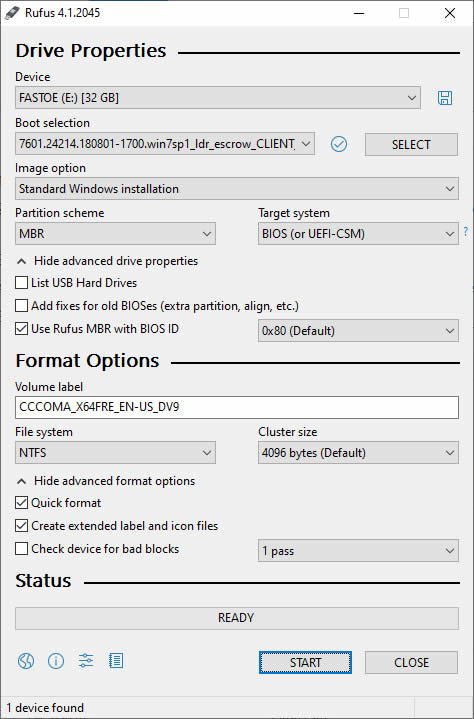
Task: Uncheck Quick format option
Action: point(22,503)
